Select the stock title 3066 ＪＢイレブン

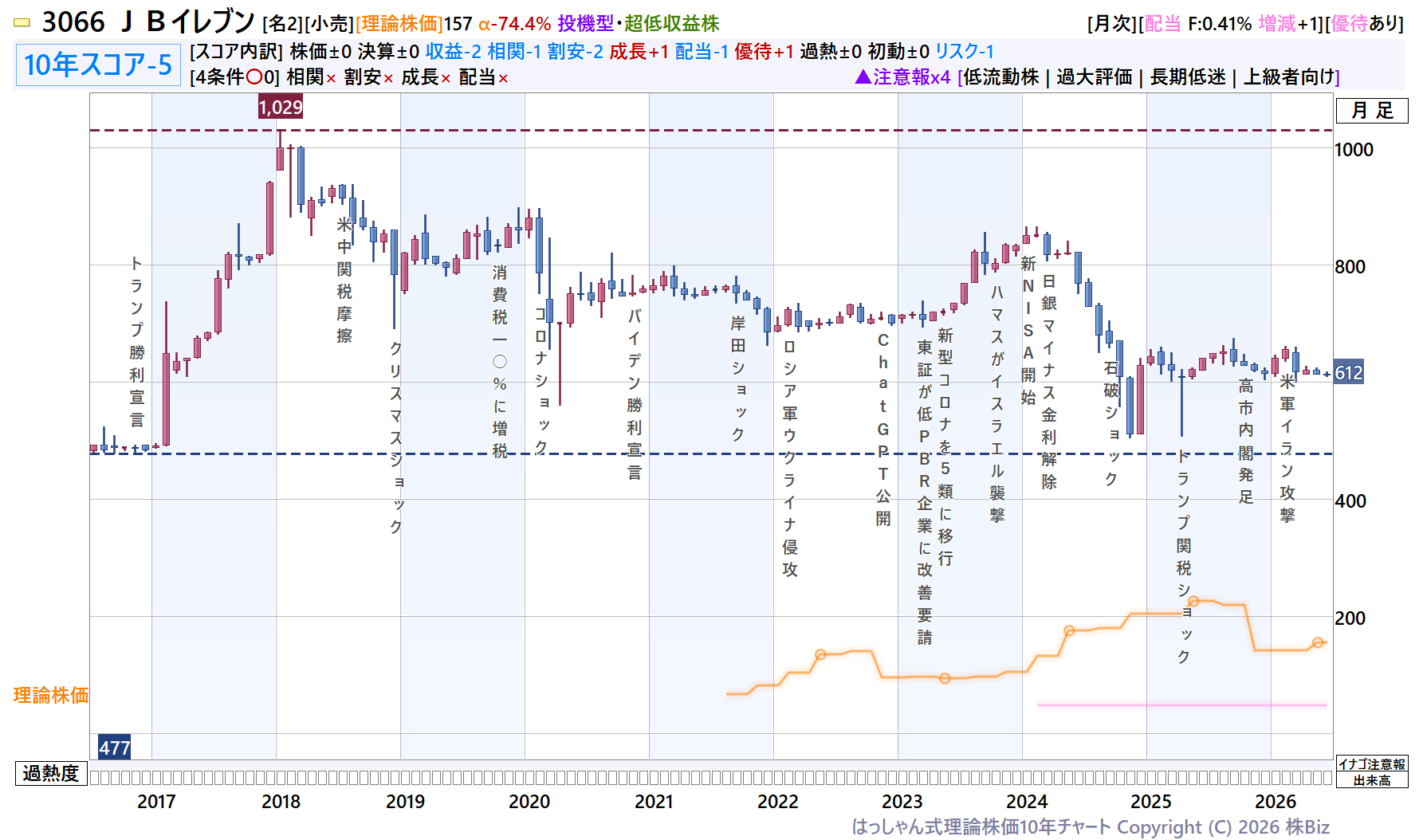pyautogui.click(x=148, y=22)
